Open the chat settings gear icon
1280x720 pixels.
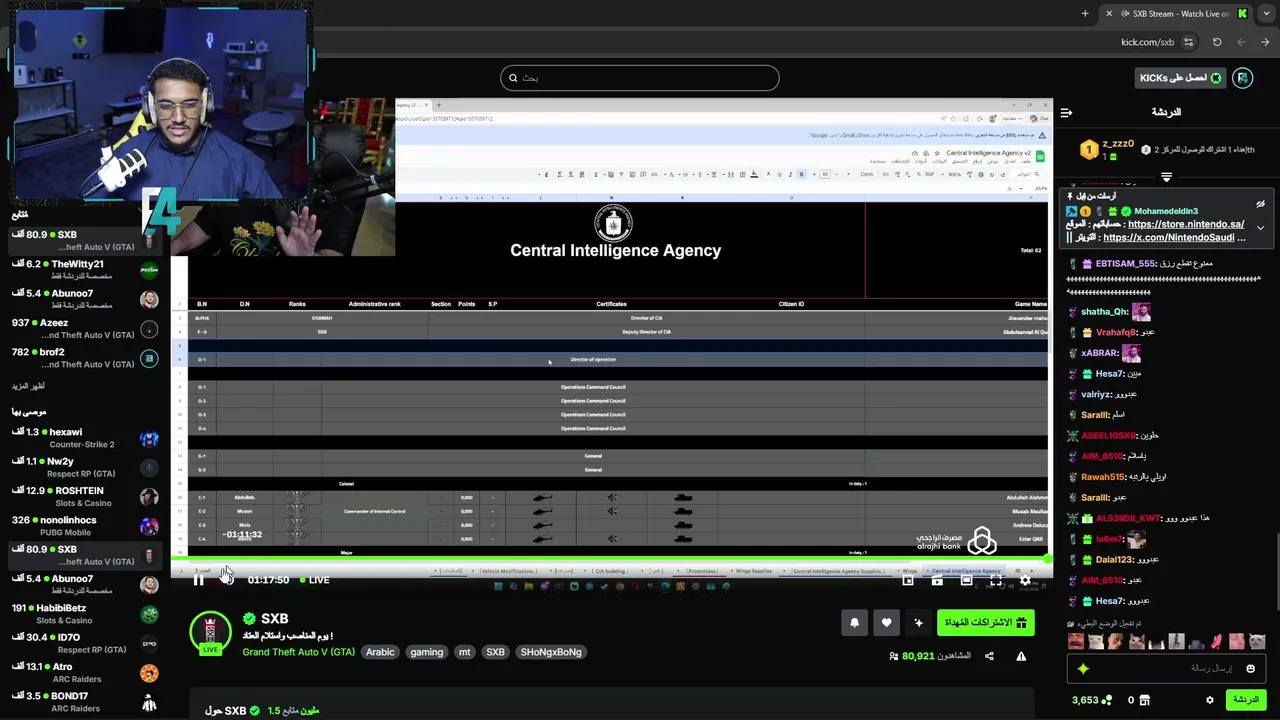pos(1210,700)
